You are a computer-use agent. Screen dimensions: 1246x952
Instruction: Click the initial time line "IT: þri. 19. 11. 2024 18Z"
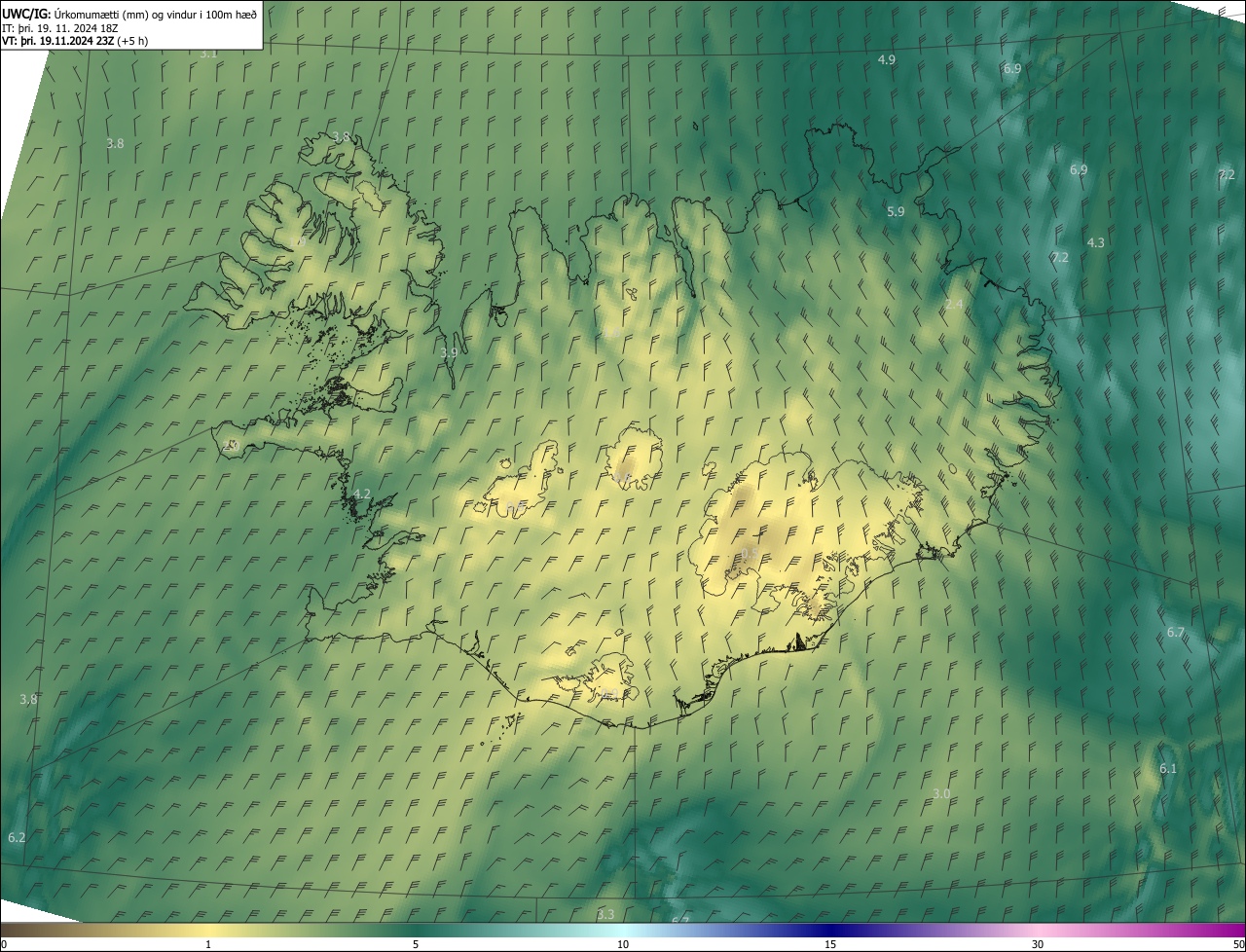[x=60, y=27]
